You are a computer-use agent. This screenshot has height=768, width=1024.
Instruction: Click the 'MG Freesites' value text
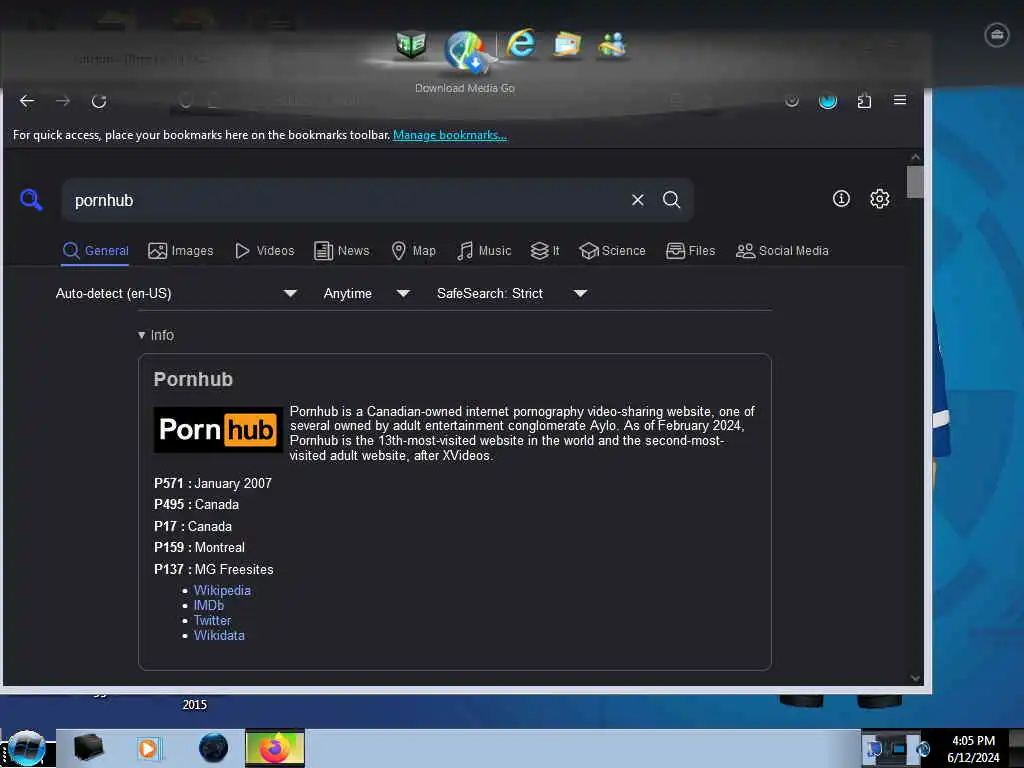(234, 569)
